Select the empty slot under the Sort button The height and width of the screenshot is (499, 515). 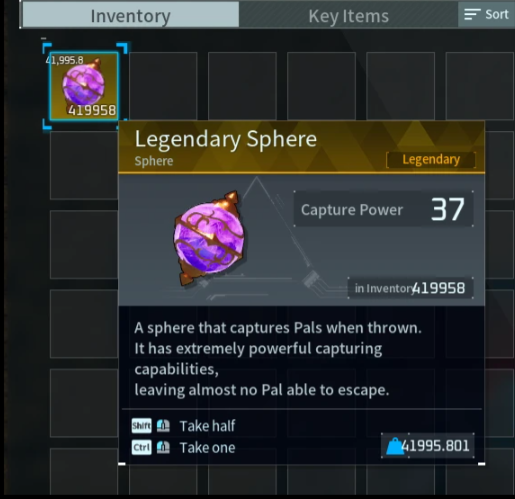480,86
